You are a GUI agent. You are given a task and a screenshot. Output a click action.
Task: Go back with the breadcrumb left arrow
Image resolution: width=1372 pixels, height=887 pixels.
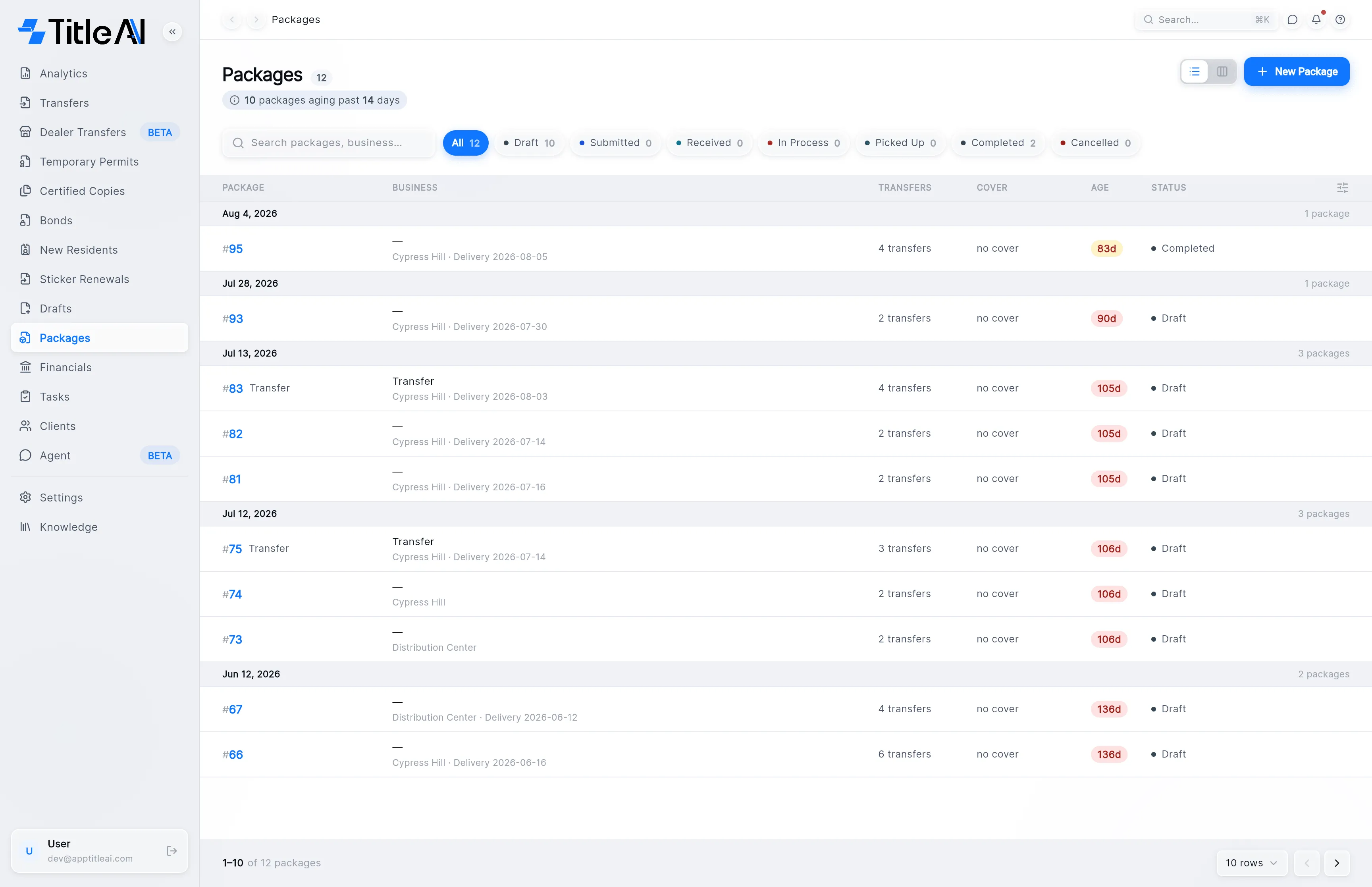pos(232,19)
